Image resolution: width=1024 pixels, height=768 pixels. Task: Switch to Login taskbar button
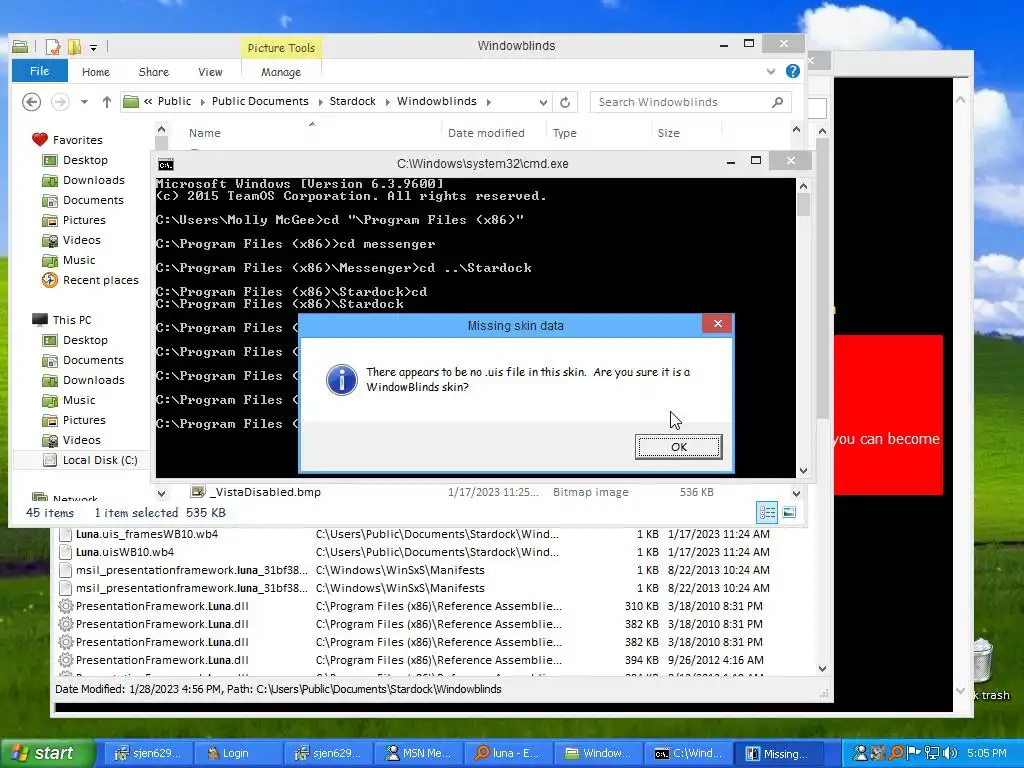[236, 754]
